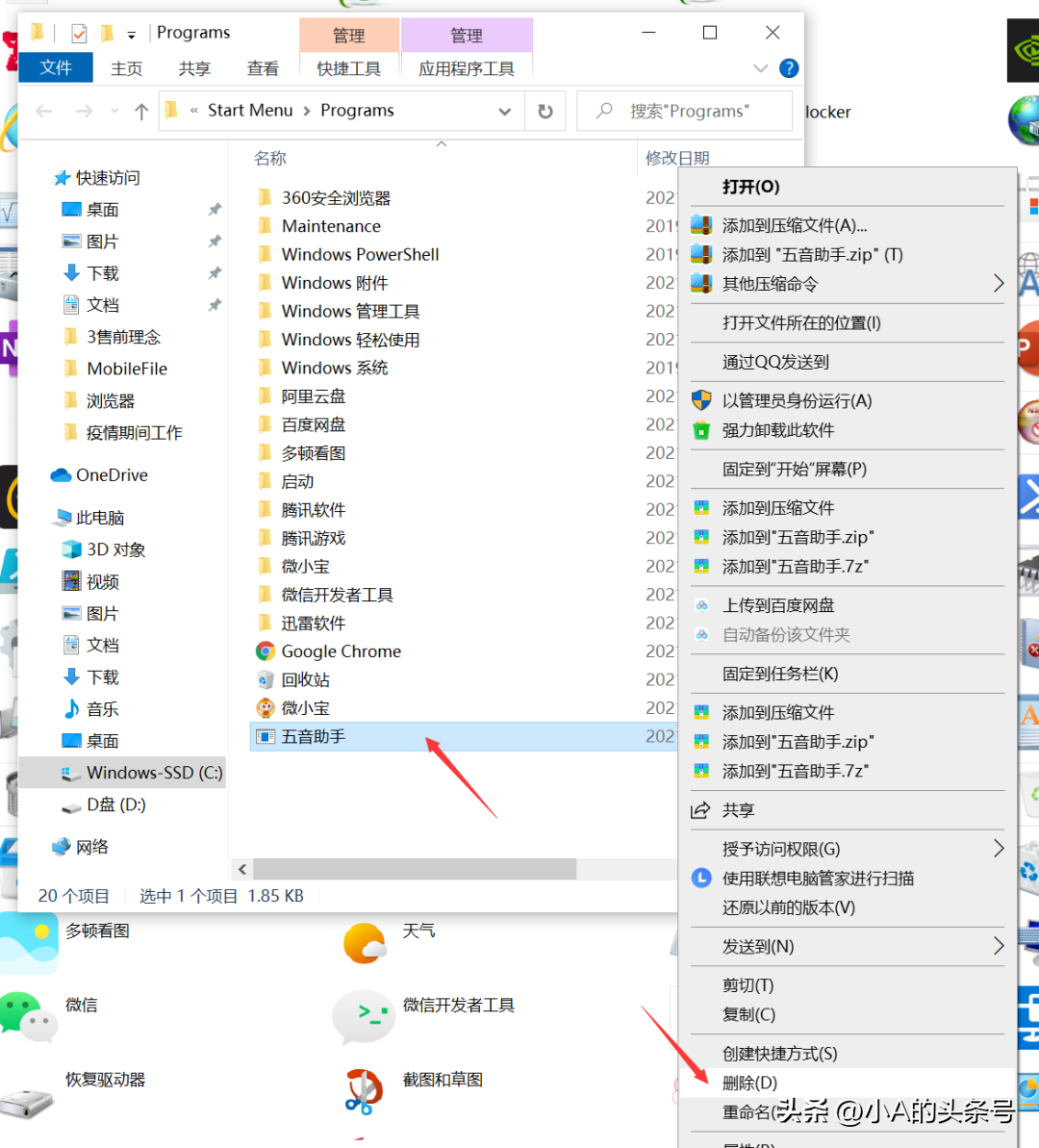Choose 通过QQ发送到

pyautogui.click(x=848, y=363)
